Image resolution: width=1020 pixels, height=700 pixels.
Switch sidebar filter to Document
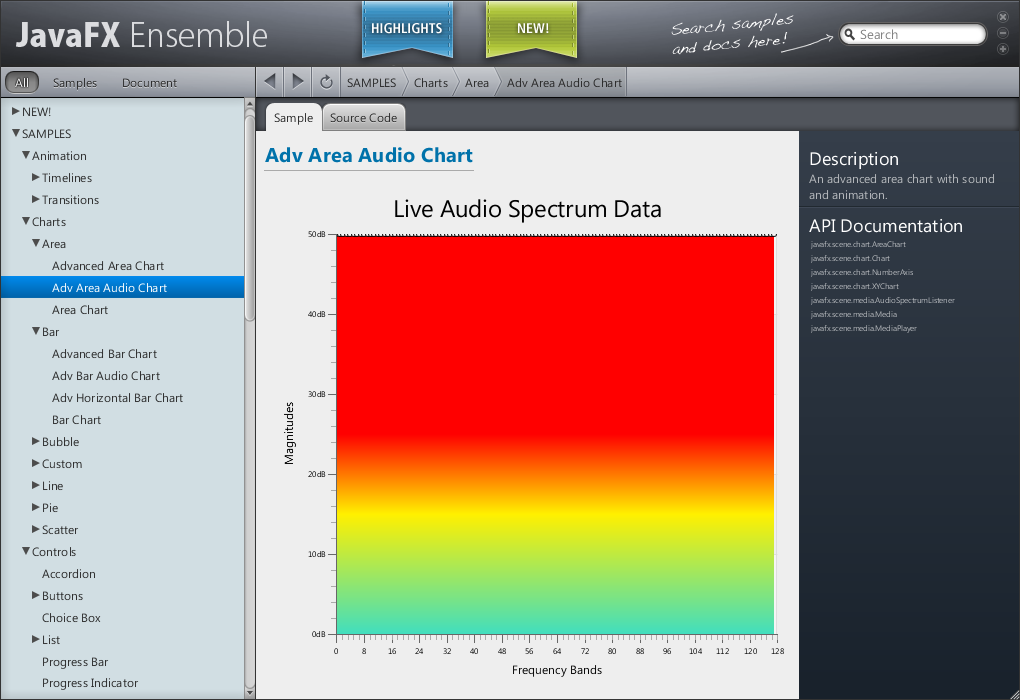pyautogui.click(x=149, y=83)
